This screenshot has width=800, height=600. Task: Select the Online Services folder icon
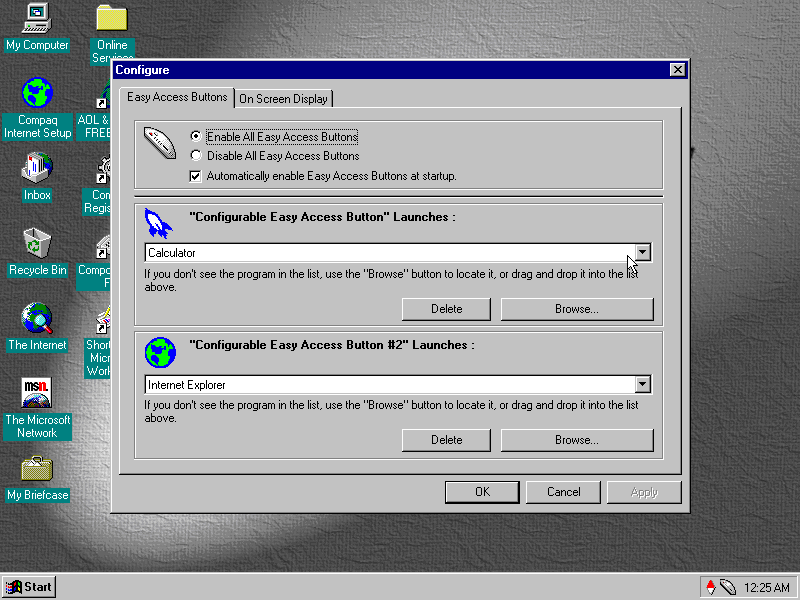tap(111, 18)
